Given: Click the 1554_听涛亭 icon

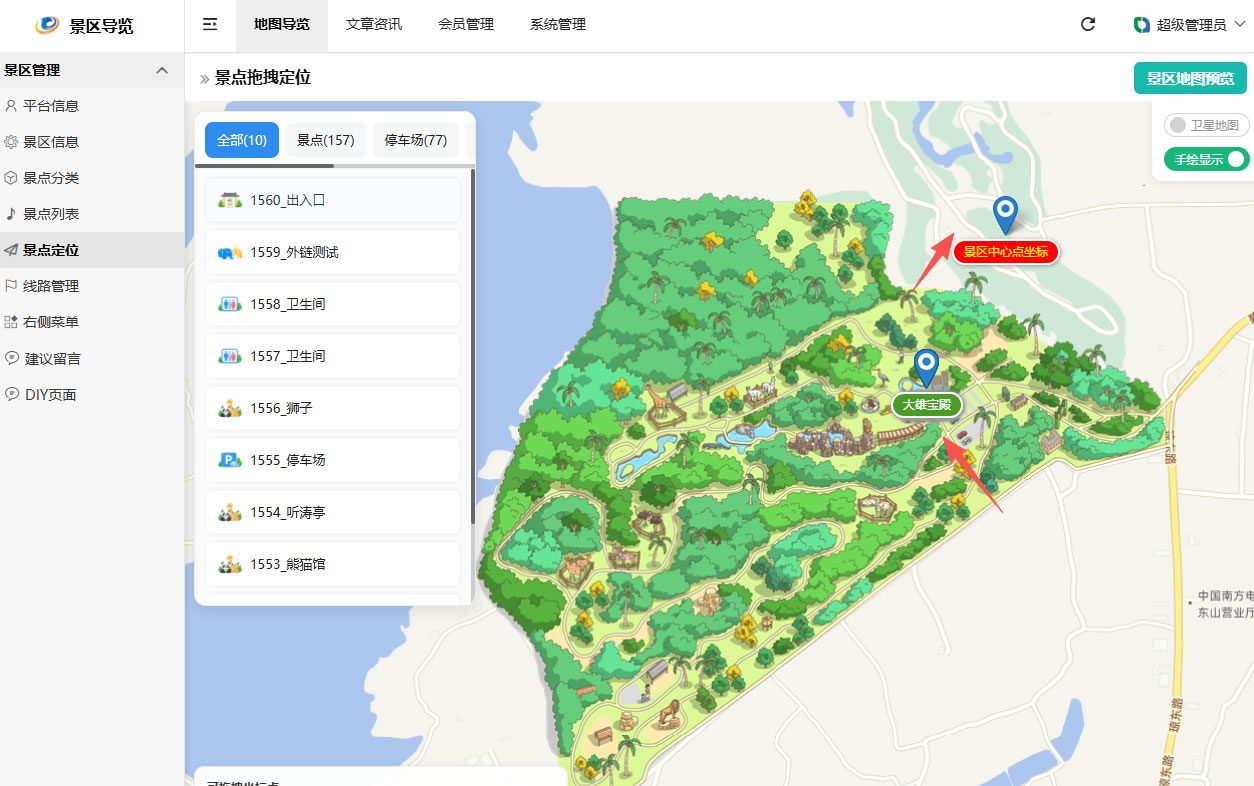Looking at the screenshot, I should coord(230,512).
